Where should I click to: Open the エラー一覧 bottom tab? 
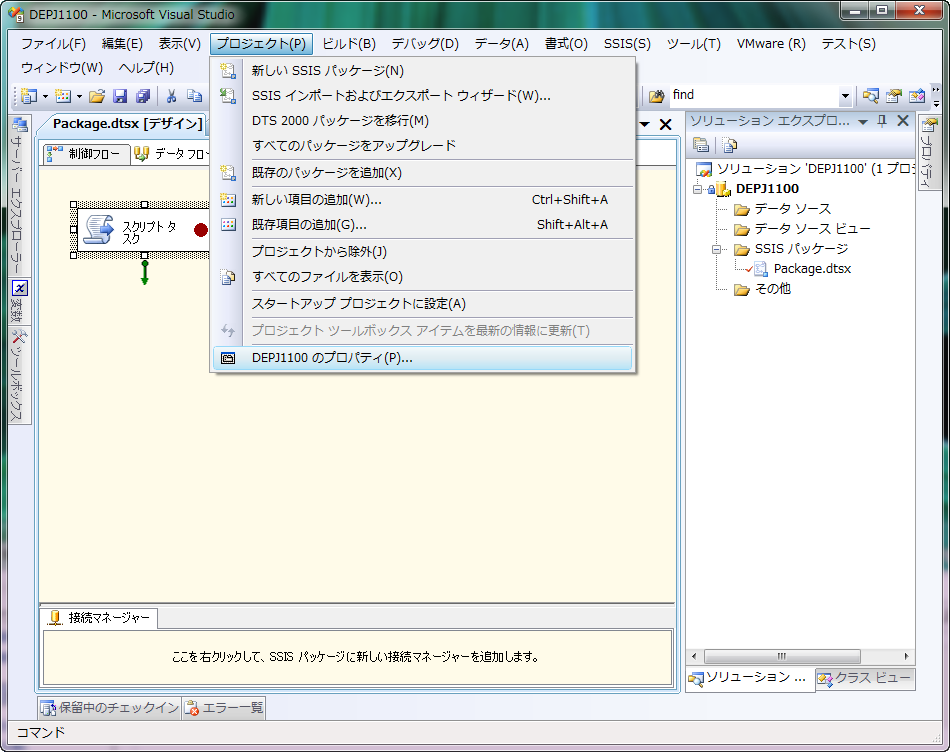225,708
